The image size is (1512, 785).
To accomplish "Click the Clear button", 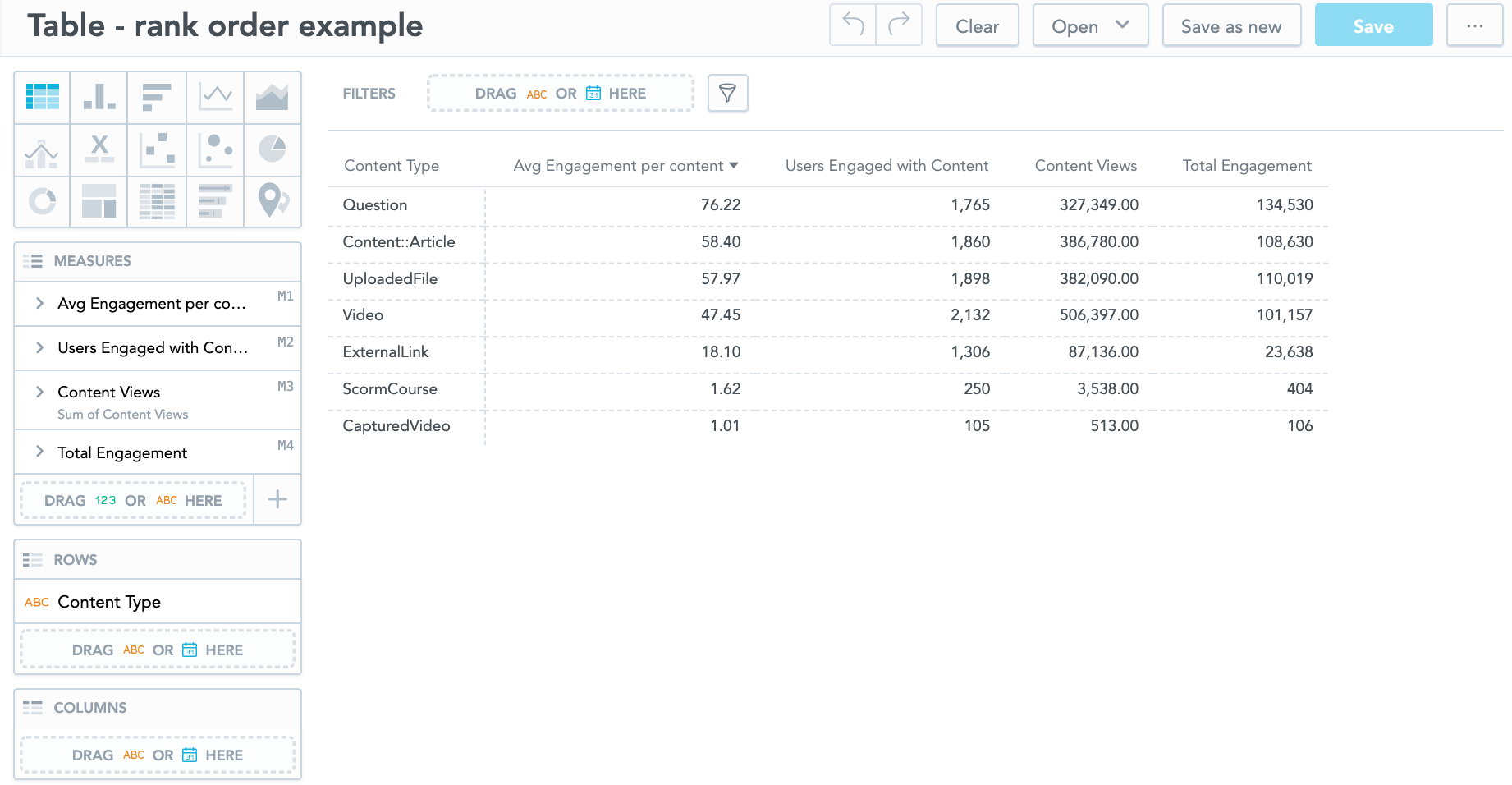I will click(977, 26).
